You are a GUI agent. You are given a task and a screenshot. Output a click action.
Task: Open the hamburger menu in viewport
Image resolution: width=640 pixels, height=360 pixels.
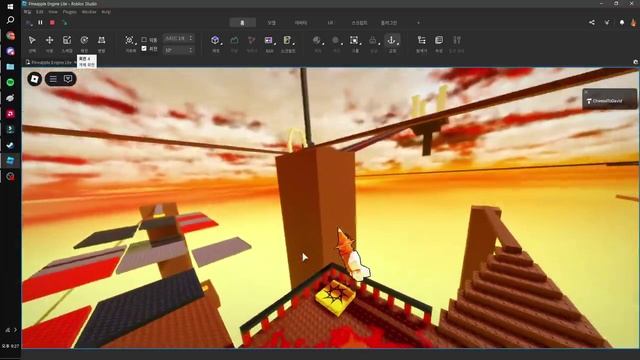click(x=53, y=79)
